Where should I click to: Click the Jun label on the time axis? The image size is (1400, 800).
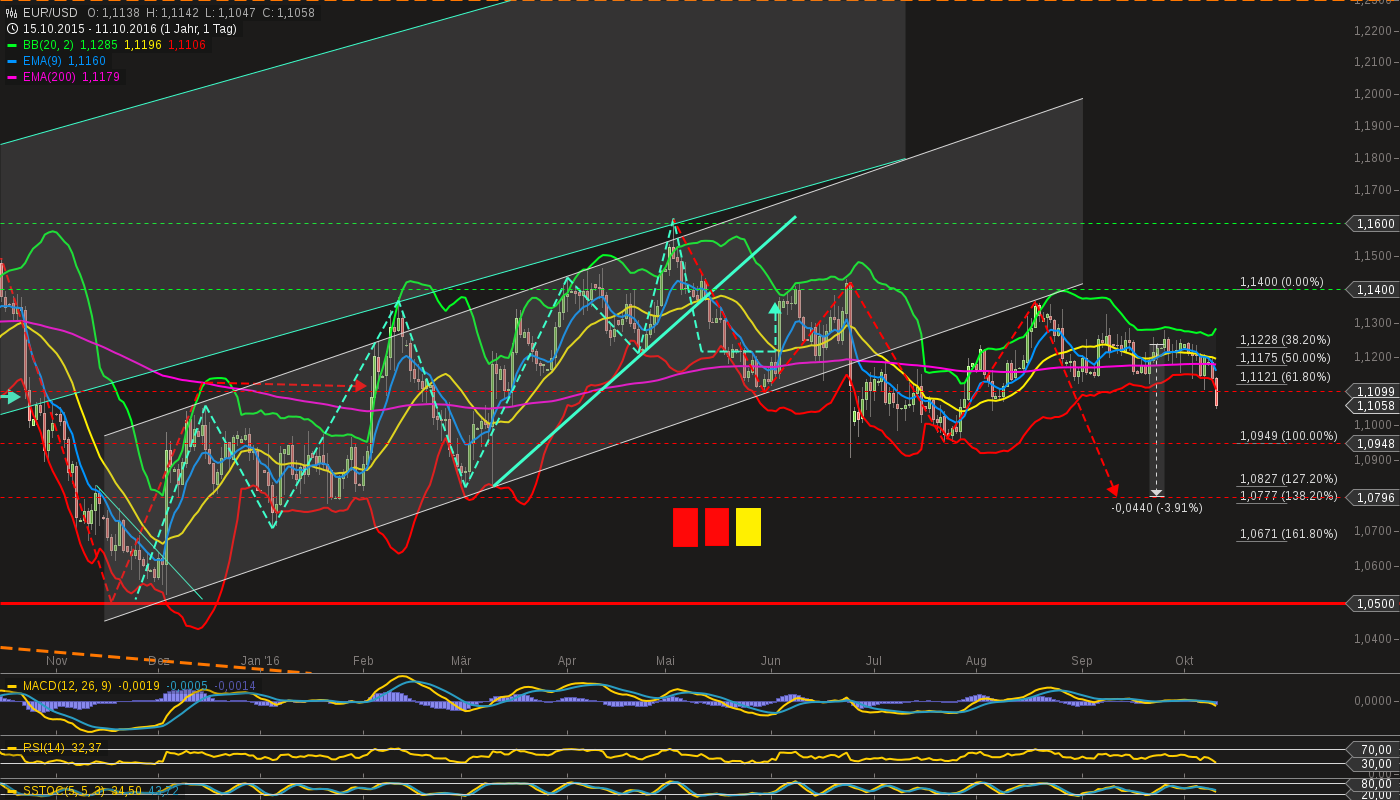(x=770, y=661)
